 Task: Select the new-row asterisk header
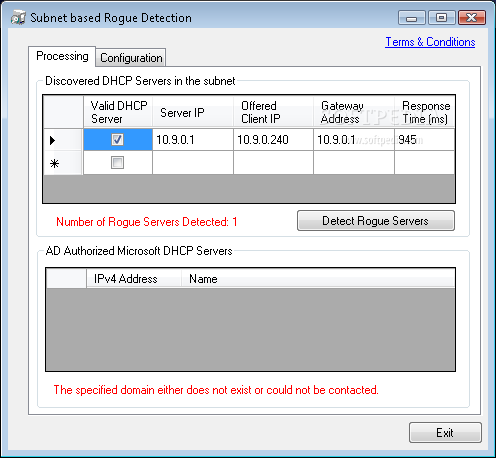tap(63, 163)
